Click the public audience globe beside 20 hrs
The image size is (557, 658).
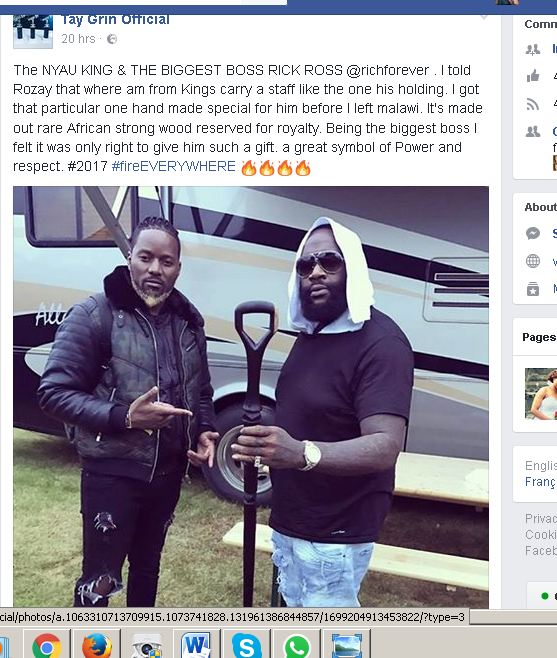[112, 39]
